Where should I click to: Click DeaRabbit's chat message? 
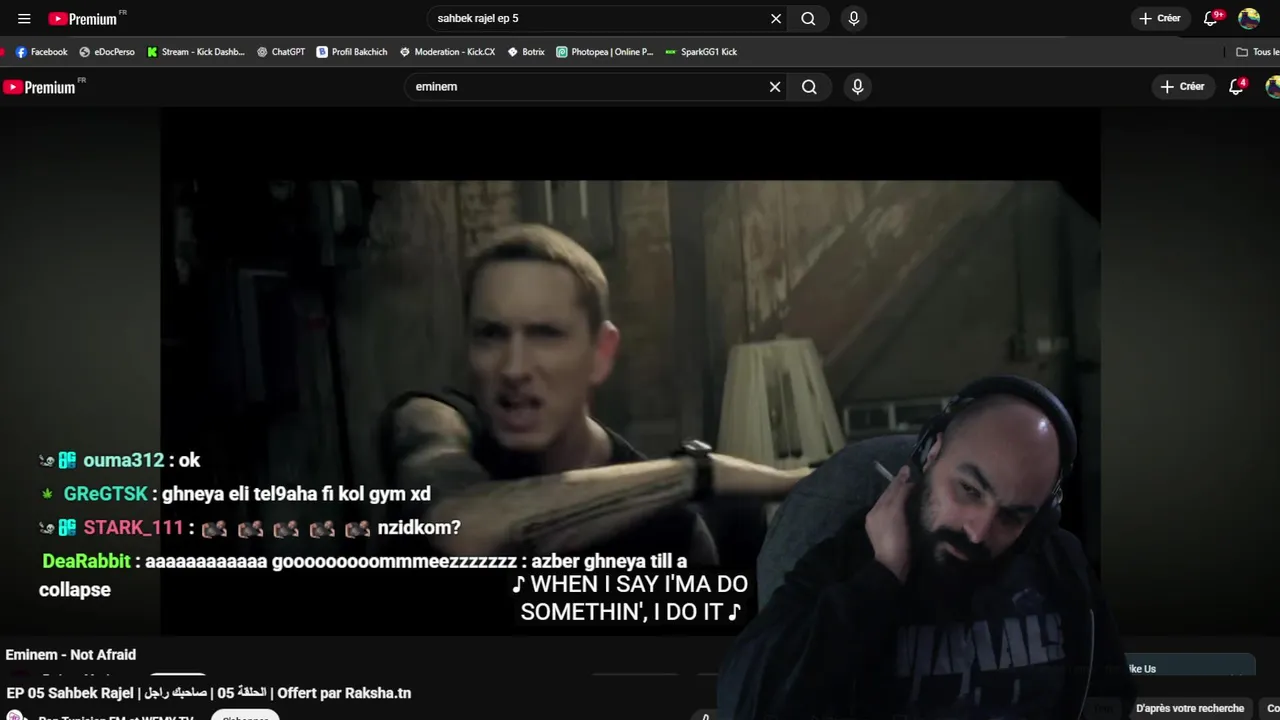pyautogui.click(x=363, y=575)
